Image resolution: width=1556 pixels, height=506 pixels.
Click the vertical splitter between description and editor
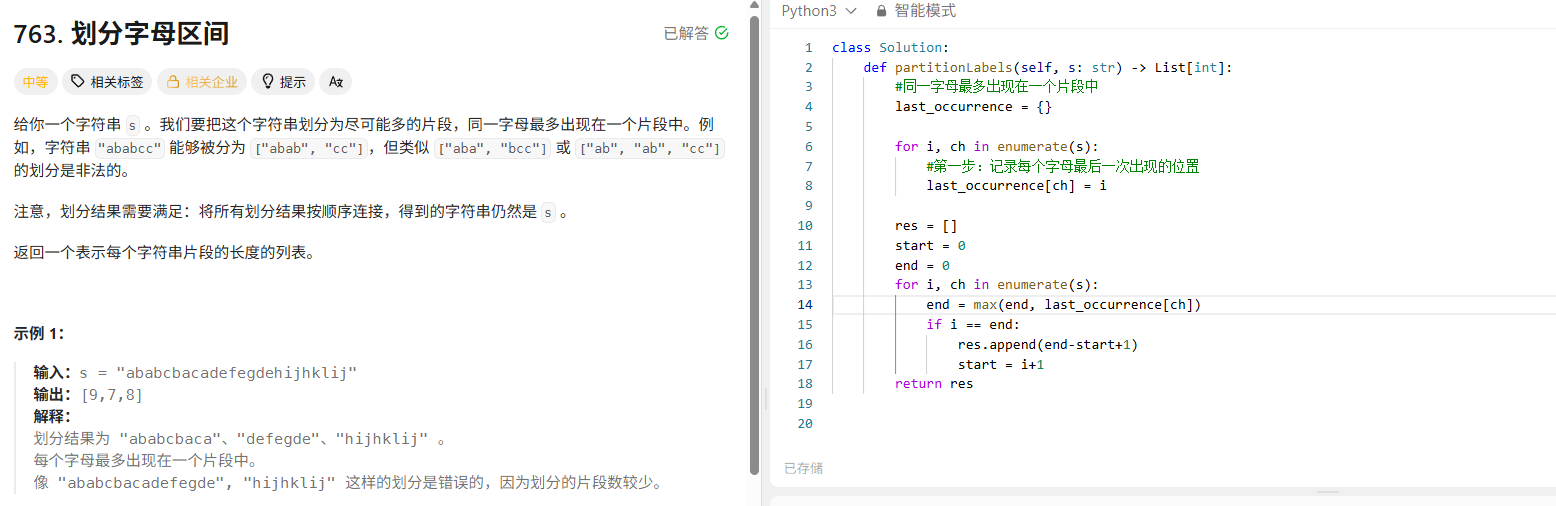pyautogui.click(x=765, y=397)
